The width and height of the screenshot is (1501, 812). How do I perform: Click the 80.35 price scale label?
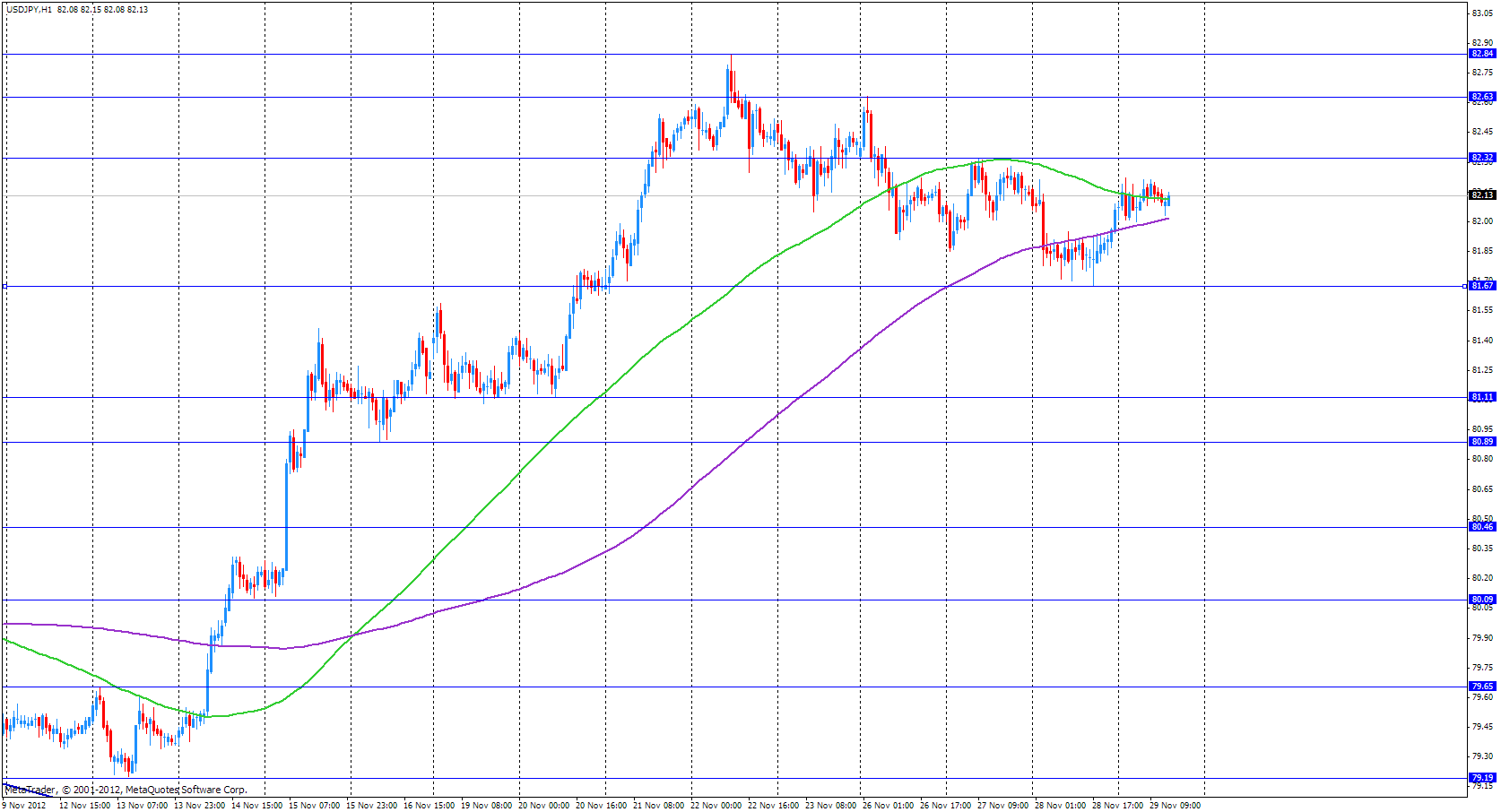pos(1482,549)
